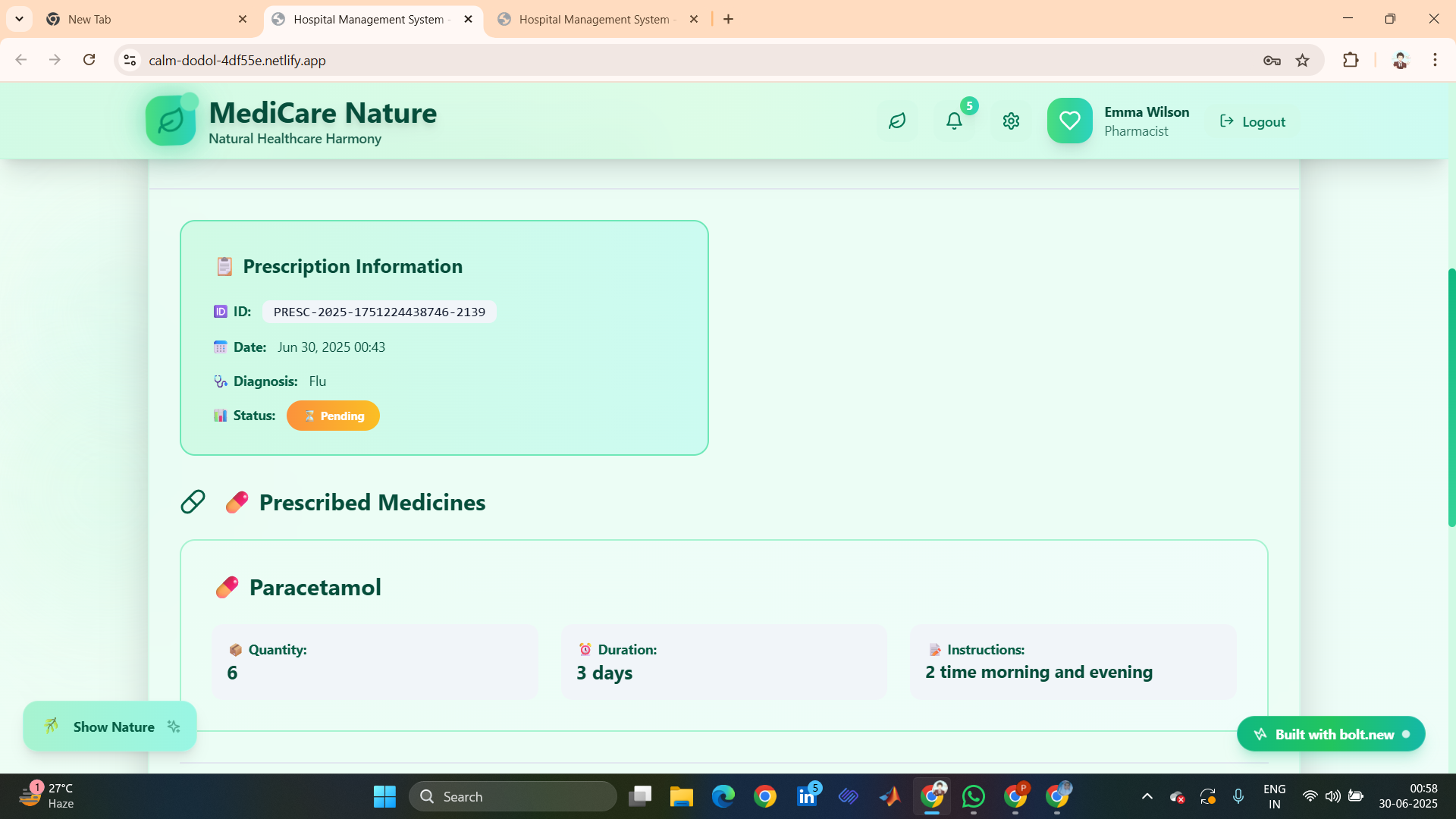Expand the system tray hidden icons chevron

[x=1147, y=796]
